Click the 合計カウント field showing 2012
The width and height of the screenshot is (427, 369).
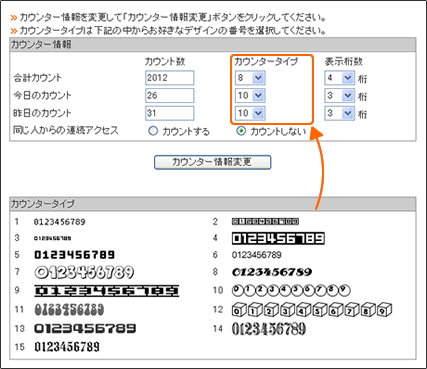170,78
